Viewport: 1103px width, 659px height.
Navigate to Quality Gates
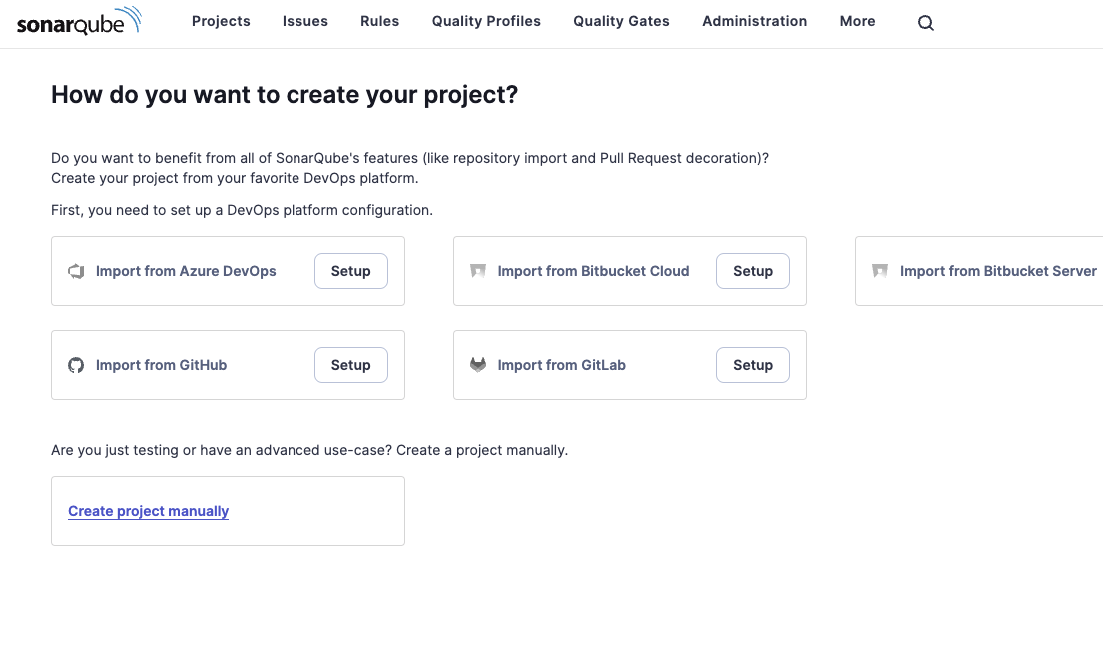pyautogui.click(x=621, y=21)
